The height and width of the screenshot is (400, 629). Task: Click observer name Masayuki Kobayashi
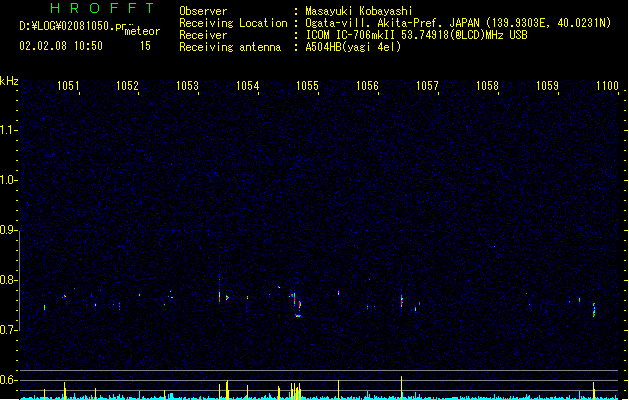[359, 11]
